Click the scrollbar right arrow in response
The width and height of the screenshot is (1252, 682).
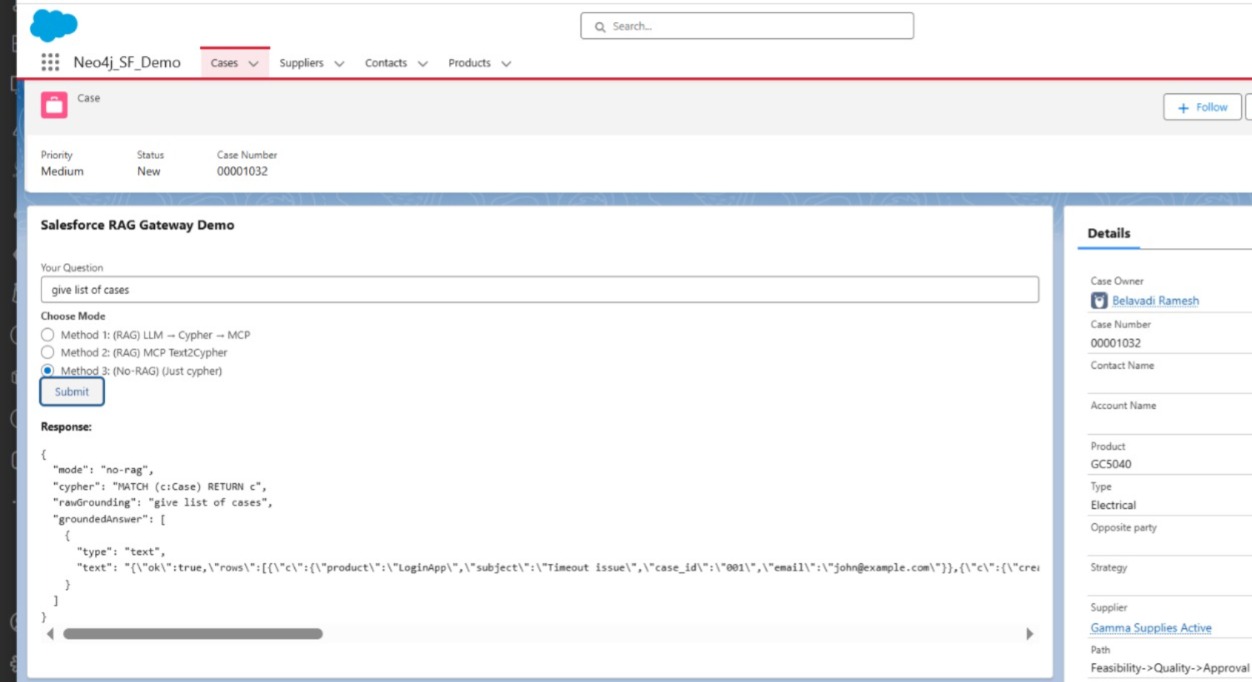pyautogui.click(x=1030, y=634)
